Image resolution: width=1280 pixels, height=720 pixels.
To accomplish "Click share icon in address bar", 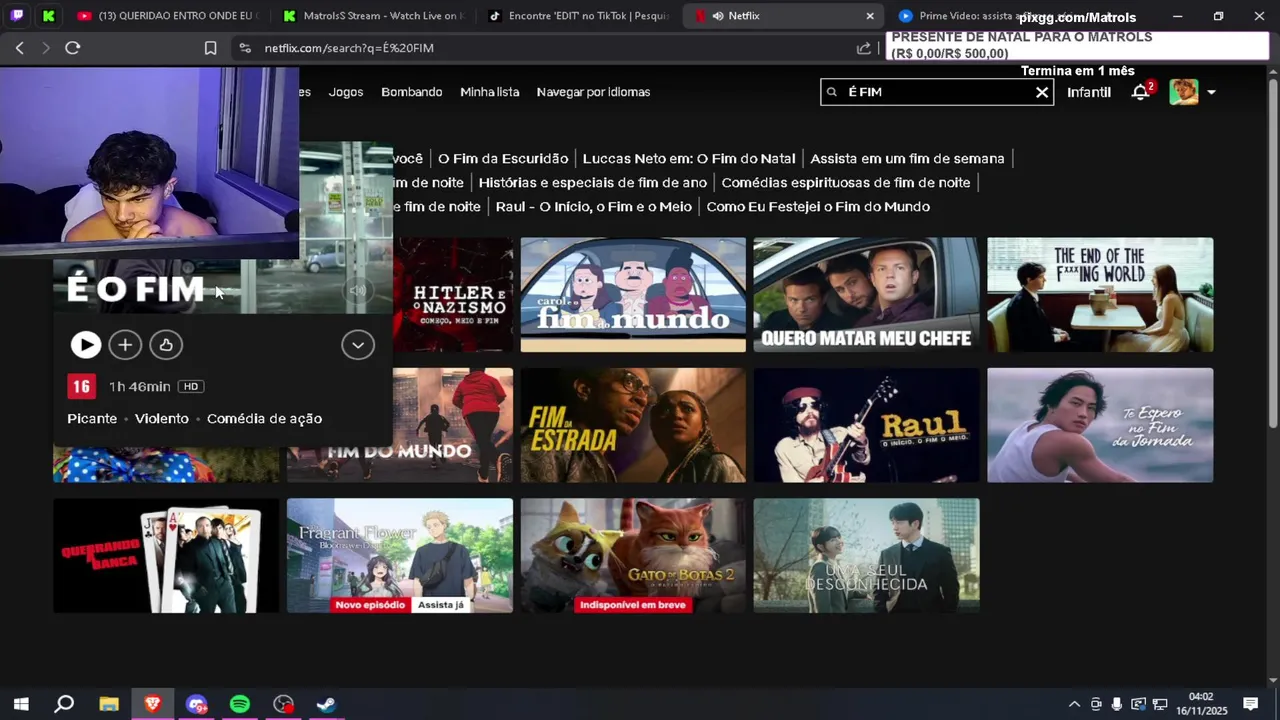I will [x=864, y=48].
